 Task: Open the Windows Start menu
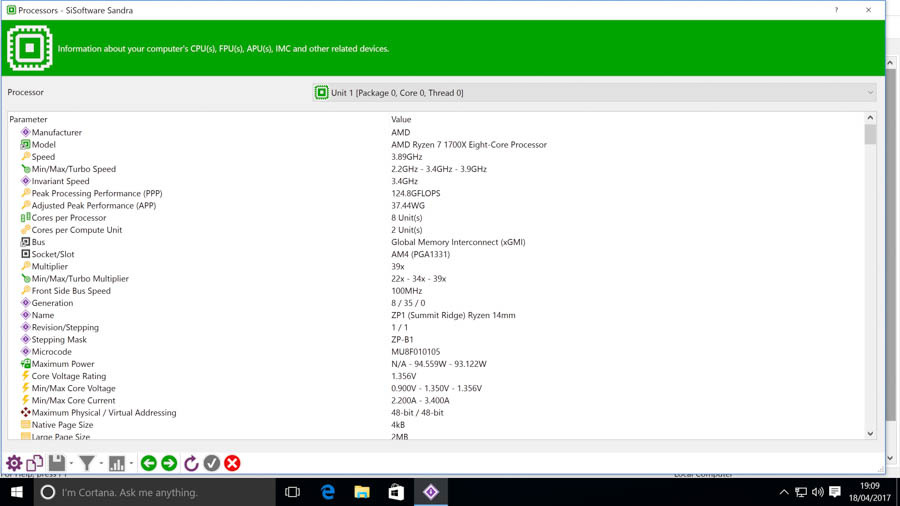point(17,492)
